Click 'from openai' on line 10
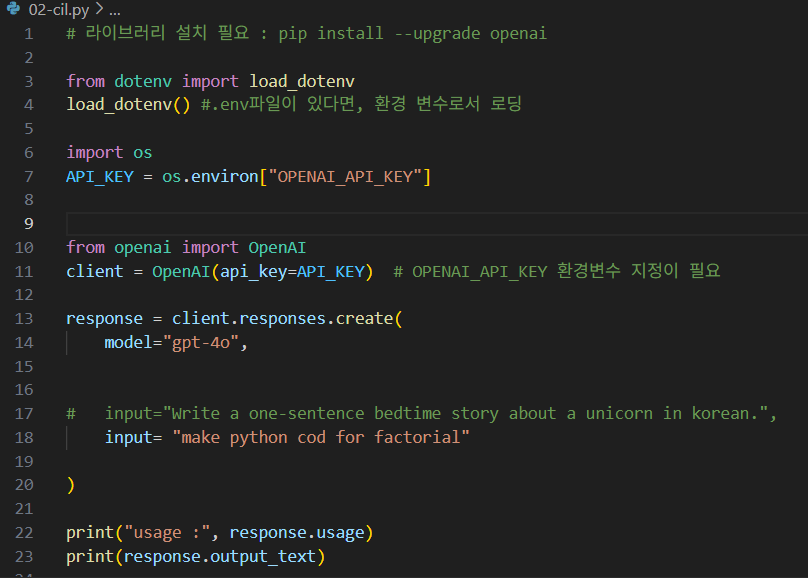The height and width of the screenshot is (578, 808). pyautogui.click(x=119, y=248)
